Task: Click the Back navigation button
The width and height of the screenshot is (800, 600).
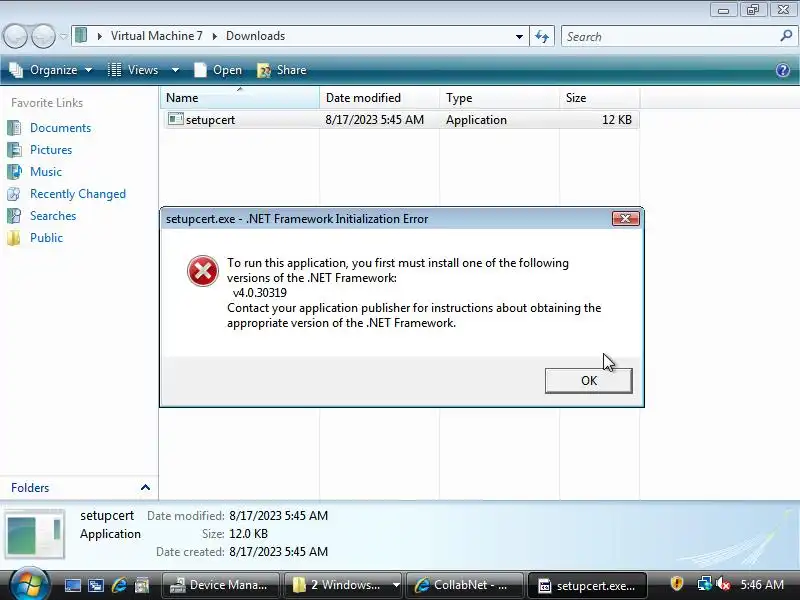Action: point(15,37)
